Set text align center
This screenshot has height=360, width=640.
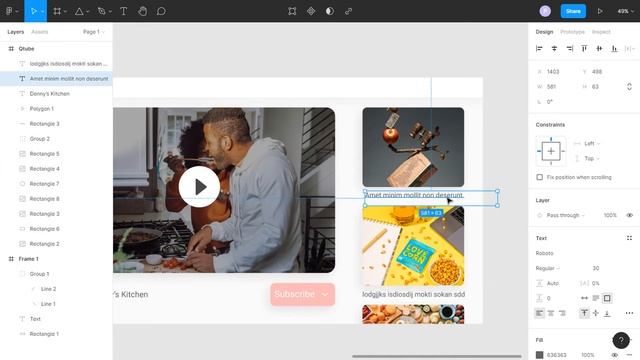pos(551,313)
